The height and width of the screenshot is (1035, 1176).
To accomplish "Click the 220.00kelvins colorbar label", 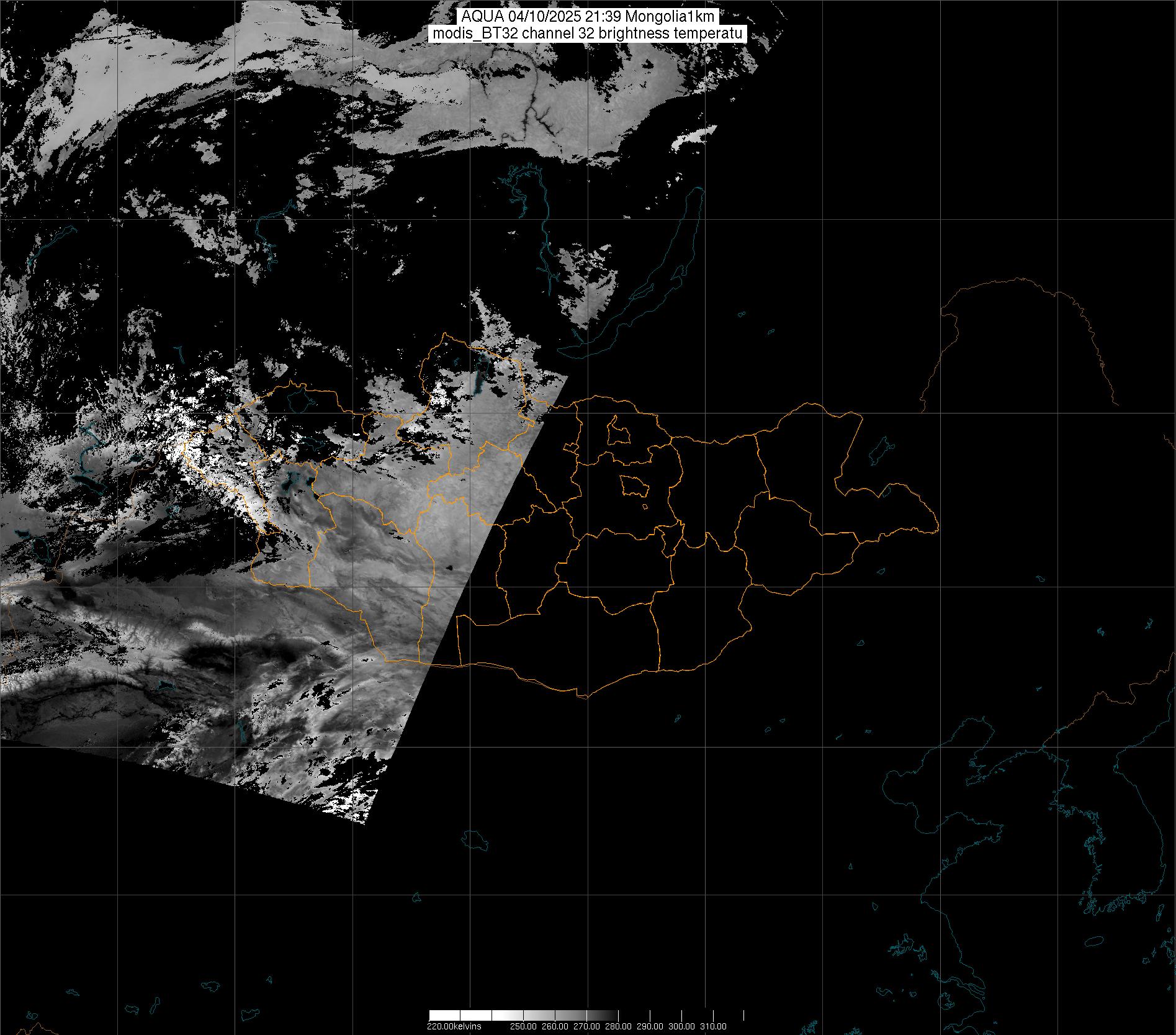I will tap(454, 1026).
